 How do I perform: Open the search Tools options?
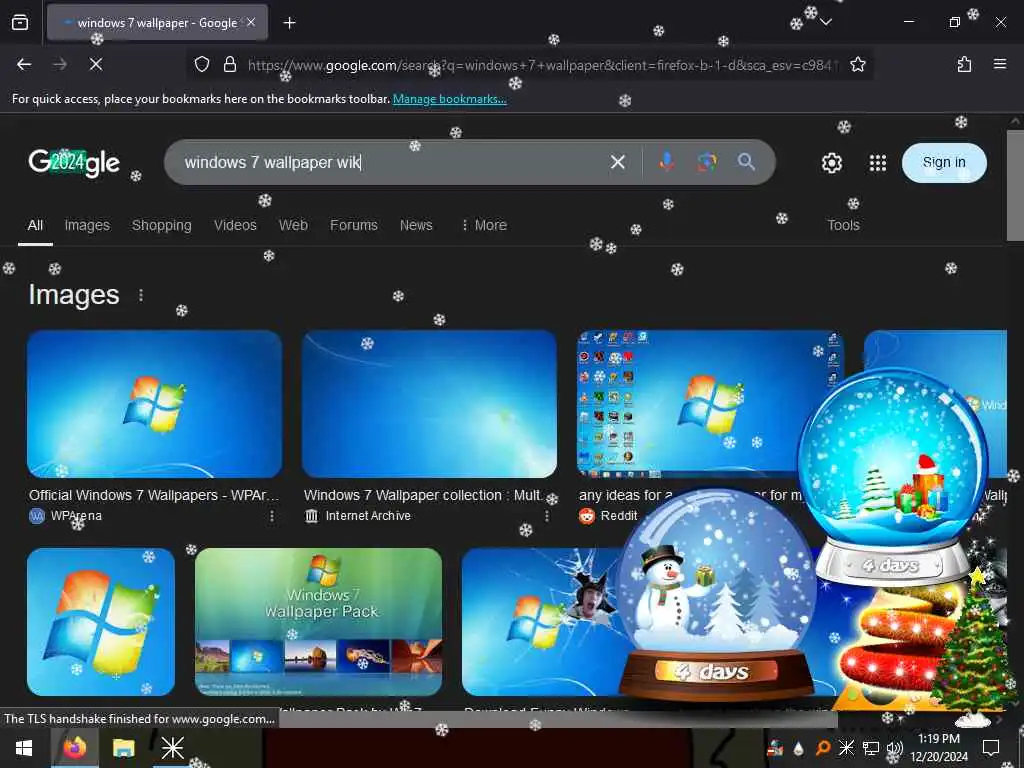point(843,225)
